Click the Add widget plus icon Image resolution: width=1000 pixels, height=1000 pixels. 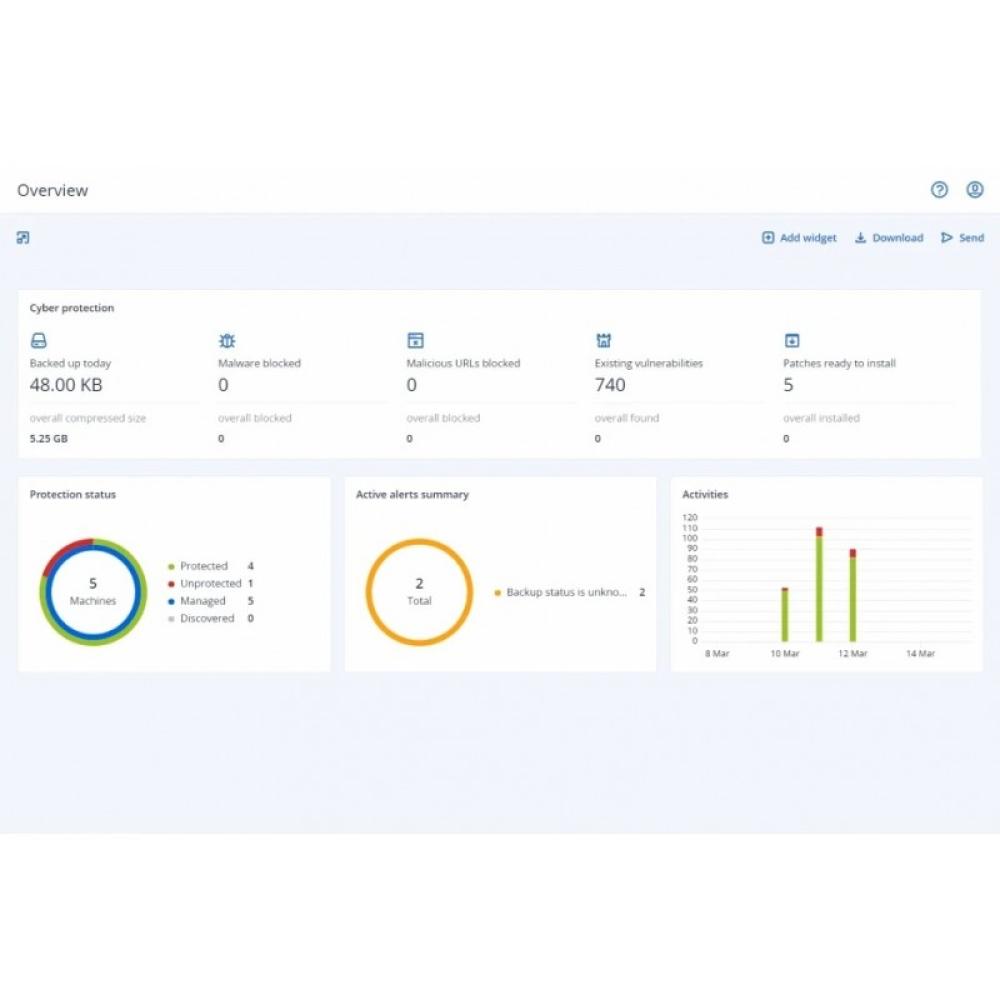coord(768,238)
